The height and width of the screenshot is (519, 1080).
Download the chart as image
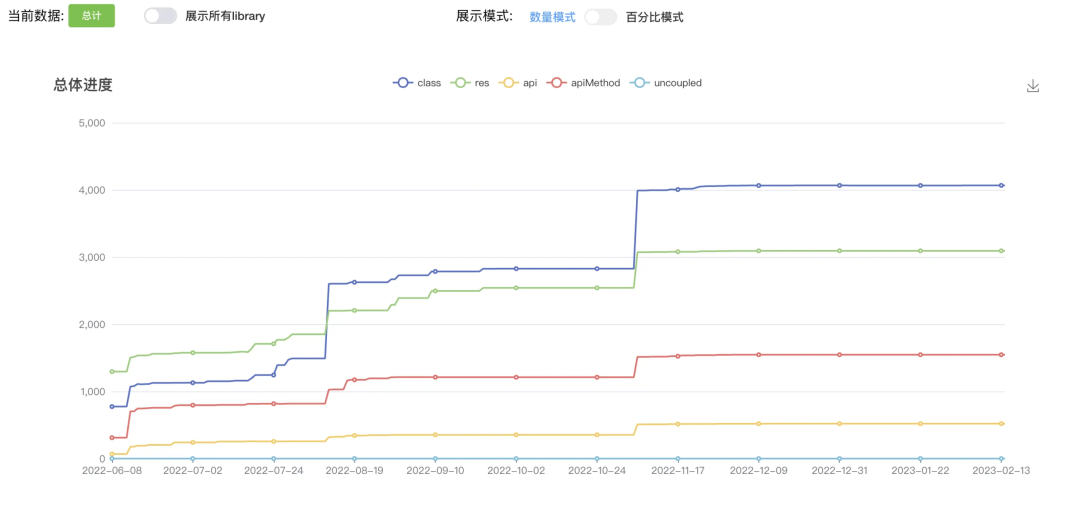pyautogui.click(x=1032, y=86)
